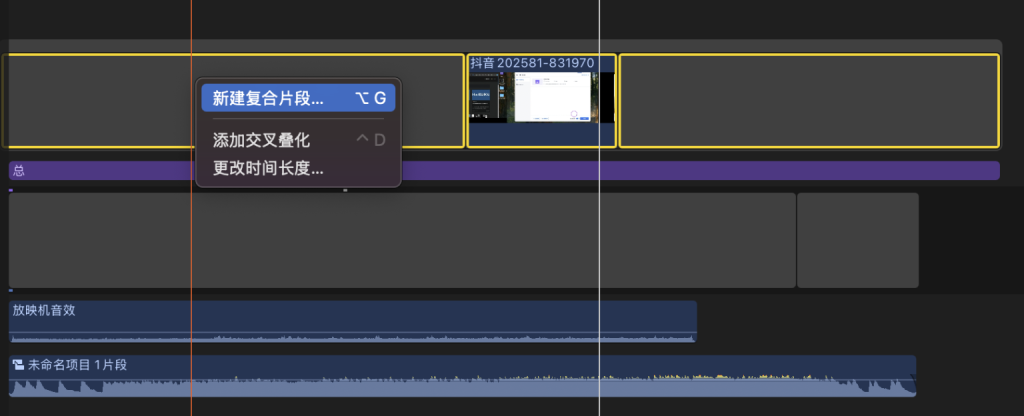
Task: Click the 抖音 clip video thumbnail
Action: tap(541, 97)
